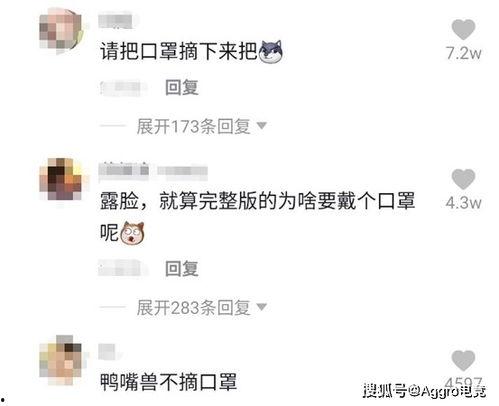Open the second commenter's blurred username
The image size is (499, 406).
point(153,171)
